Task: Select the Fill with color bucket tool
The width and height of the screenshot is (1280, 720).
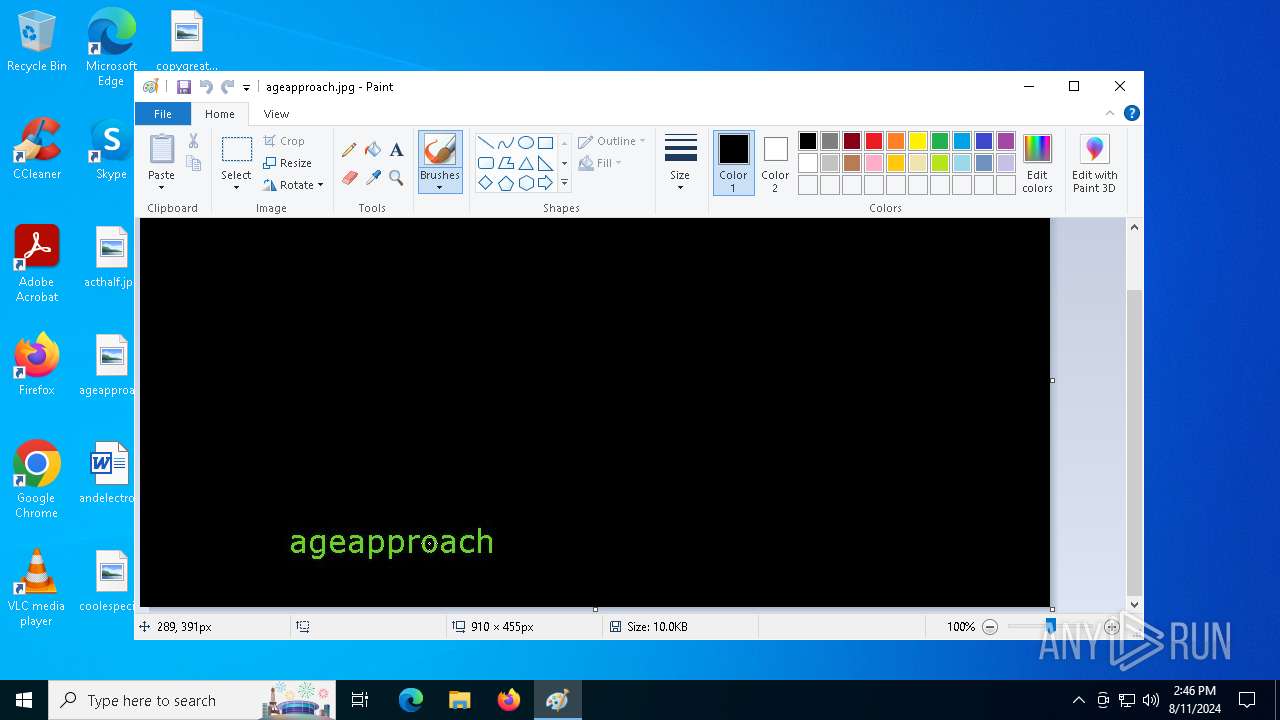Action: click(x=373, y=150)
